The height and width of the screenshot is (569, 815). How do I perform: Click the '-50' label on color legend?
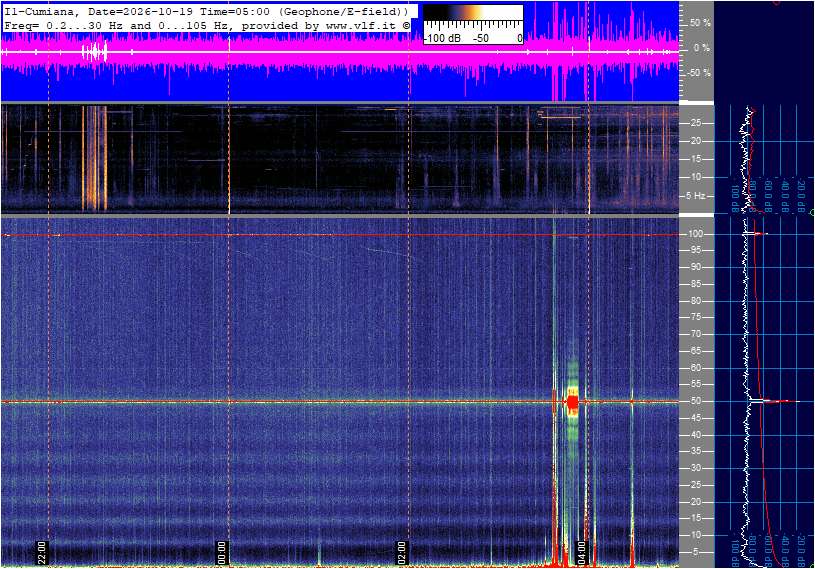coord(481,38)
